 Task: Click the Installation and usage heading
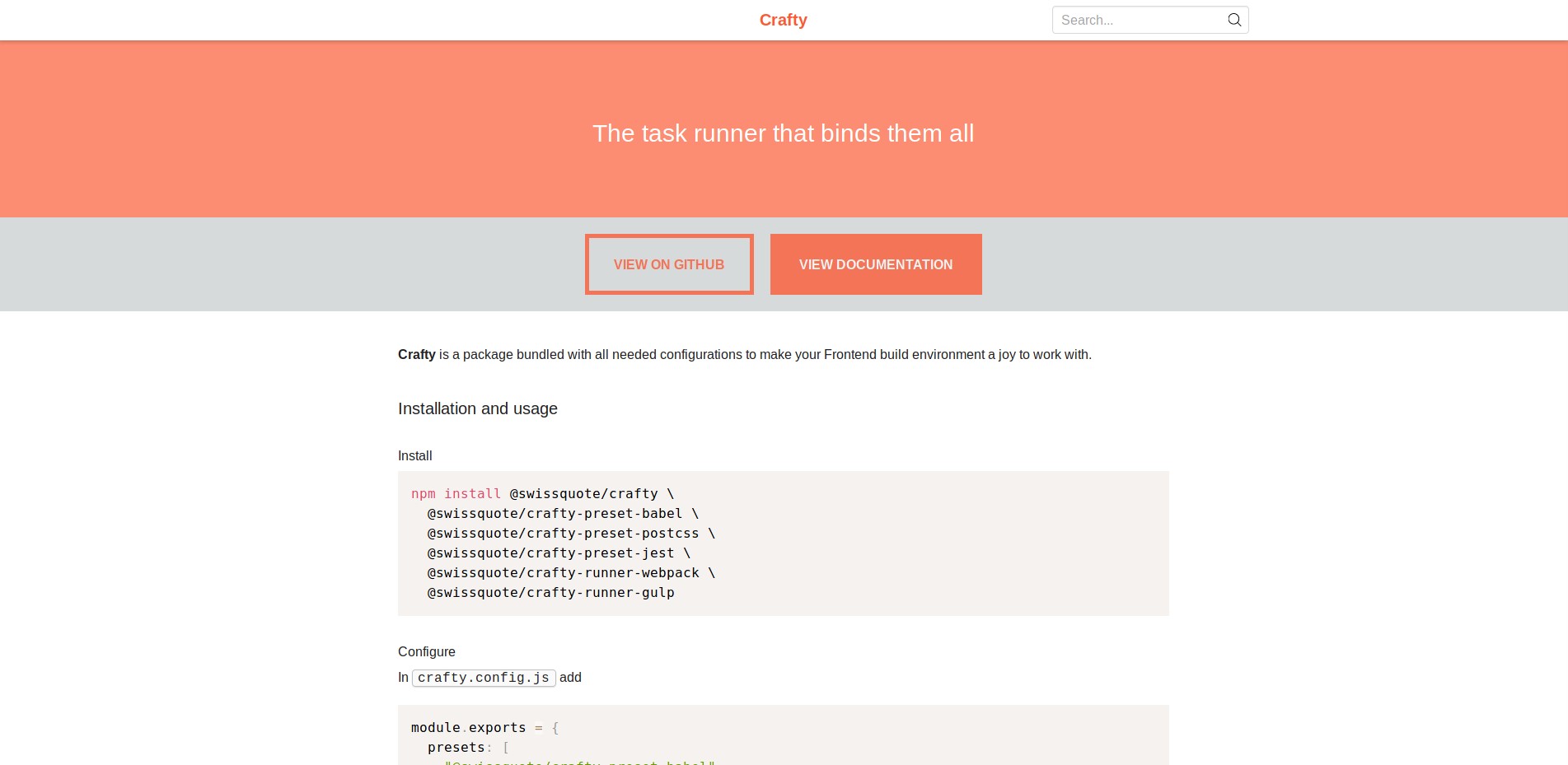pyautogui.click(x=477, y=408)
